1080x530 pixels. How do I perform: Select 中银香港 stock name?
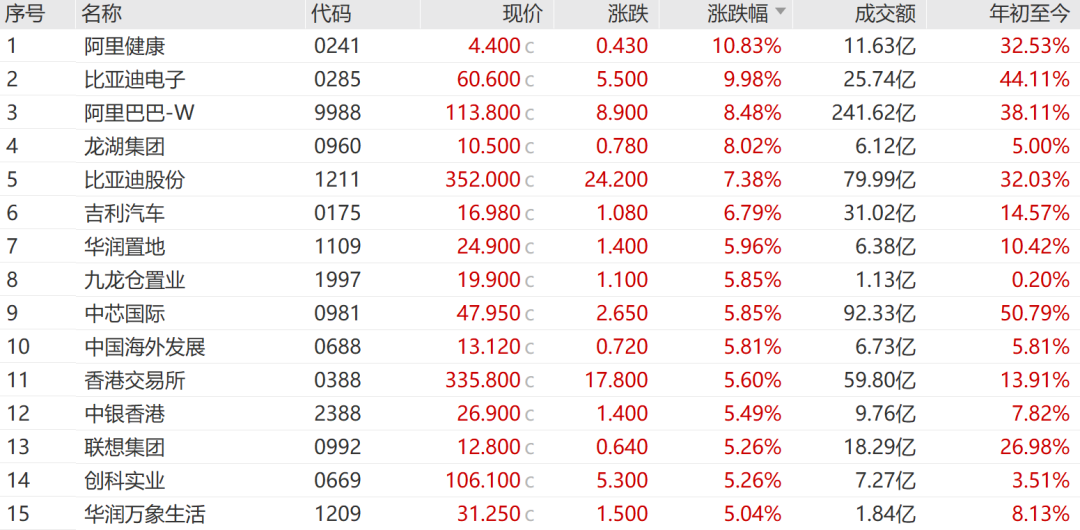[x=124, y=414]
